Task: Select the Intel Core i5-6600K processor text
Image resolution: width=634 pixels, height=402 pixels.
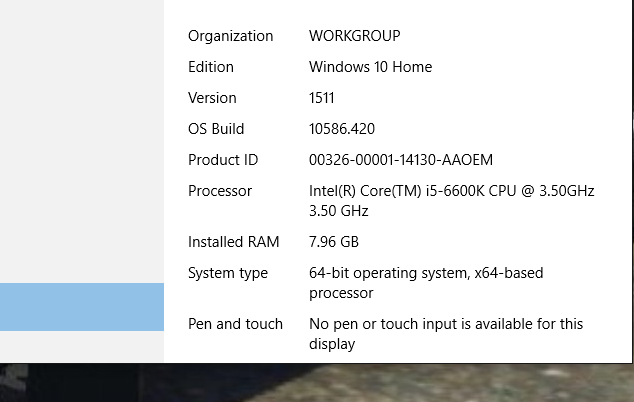Action: pos(452,191)
